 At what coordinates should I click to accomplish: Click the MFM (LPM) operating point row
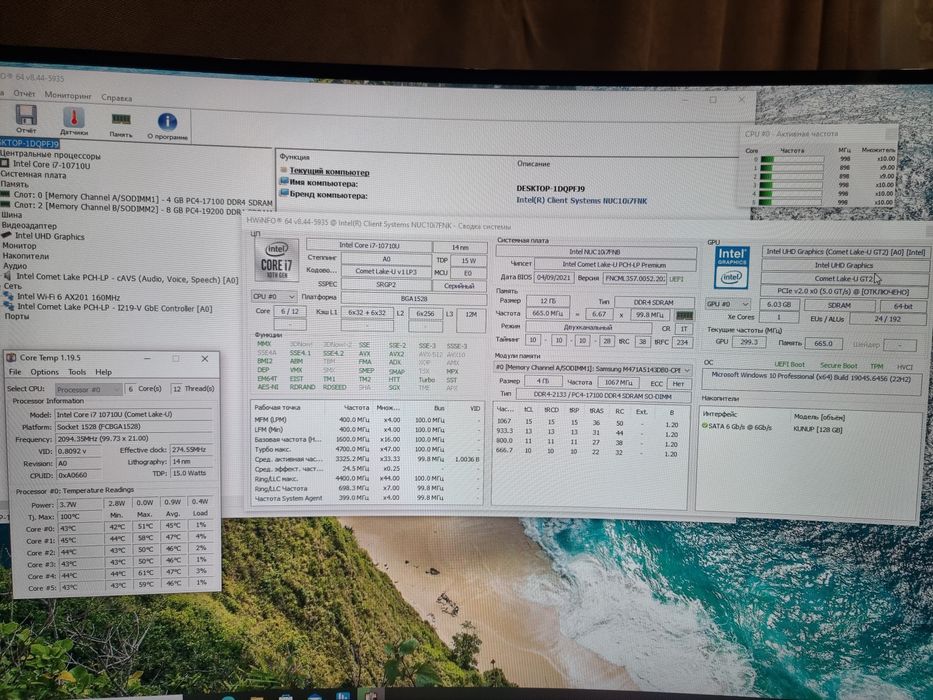point(366,420)
